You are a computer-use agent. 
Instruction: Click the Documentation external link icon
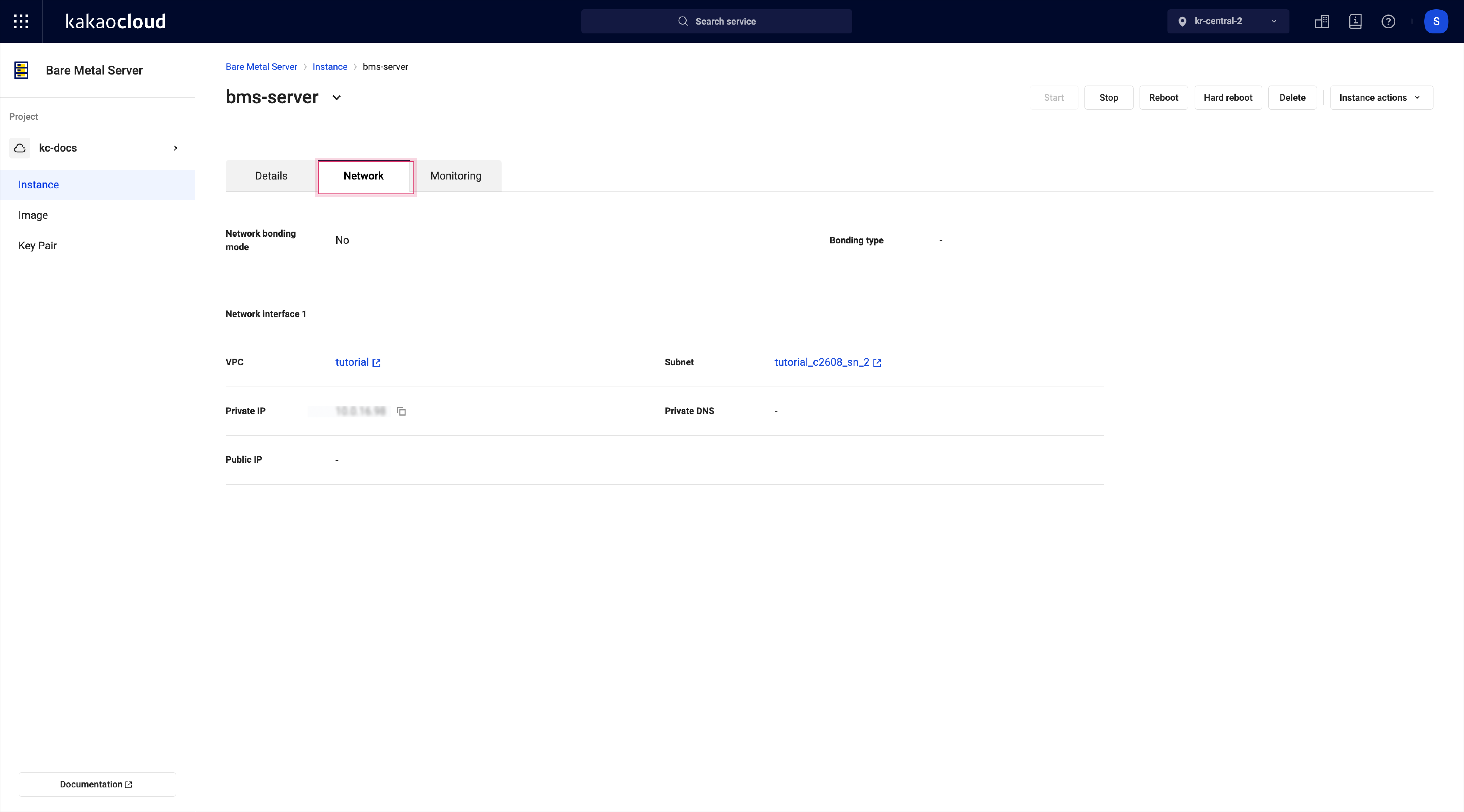[x=128, y=784]
